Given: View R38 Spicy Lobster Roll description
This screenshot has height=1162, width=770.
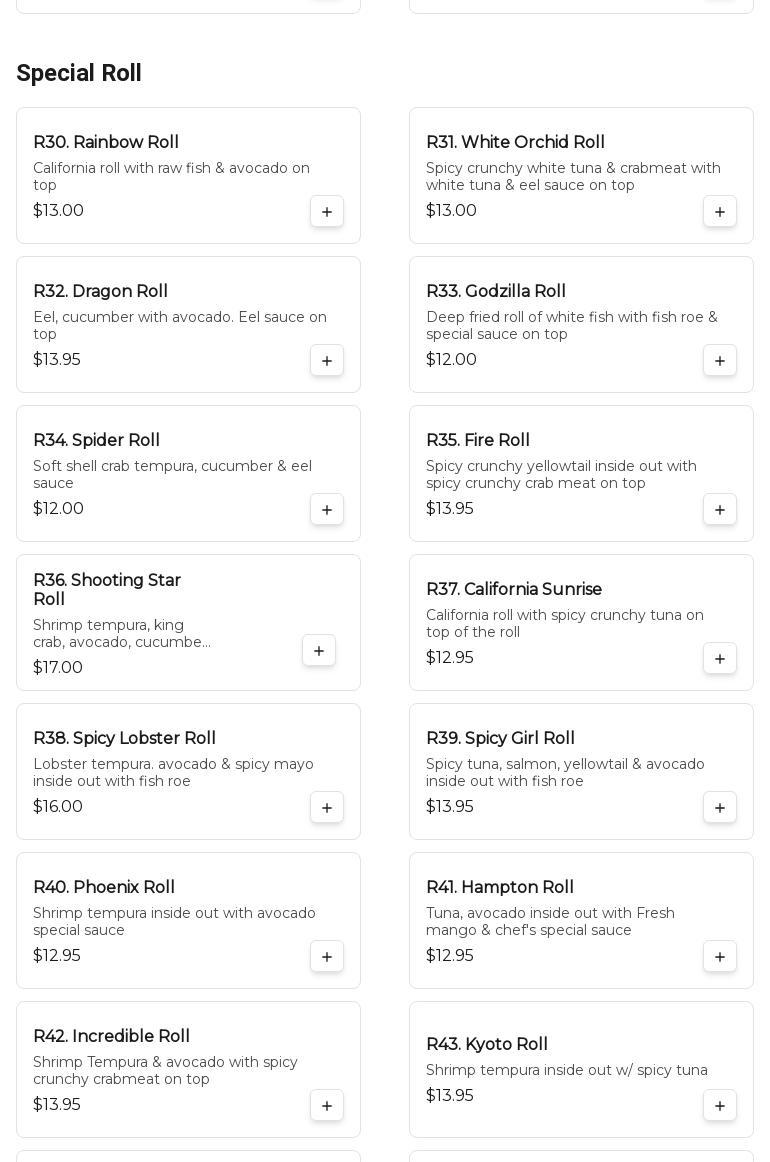Looking at the screenshot, I should pyautogui.click(x=173, y=773).
